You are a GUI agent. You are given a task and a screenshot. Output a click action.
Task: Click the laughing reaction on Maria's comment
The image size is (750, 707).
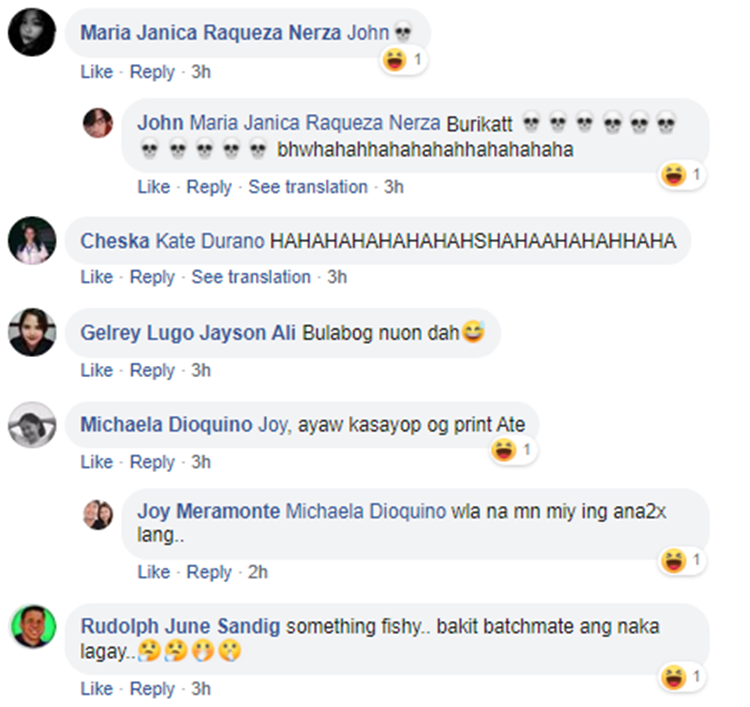403,60
